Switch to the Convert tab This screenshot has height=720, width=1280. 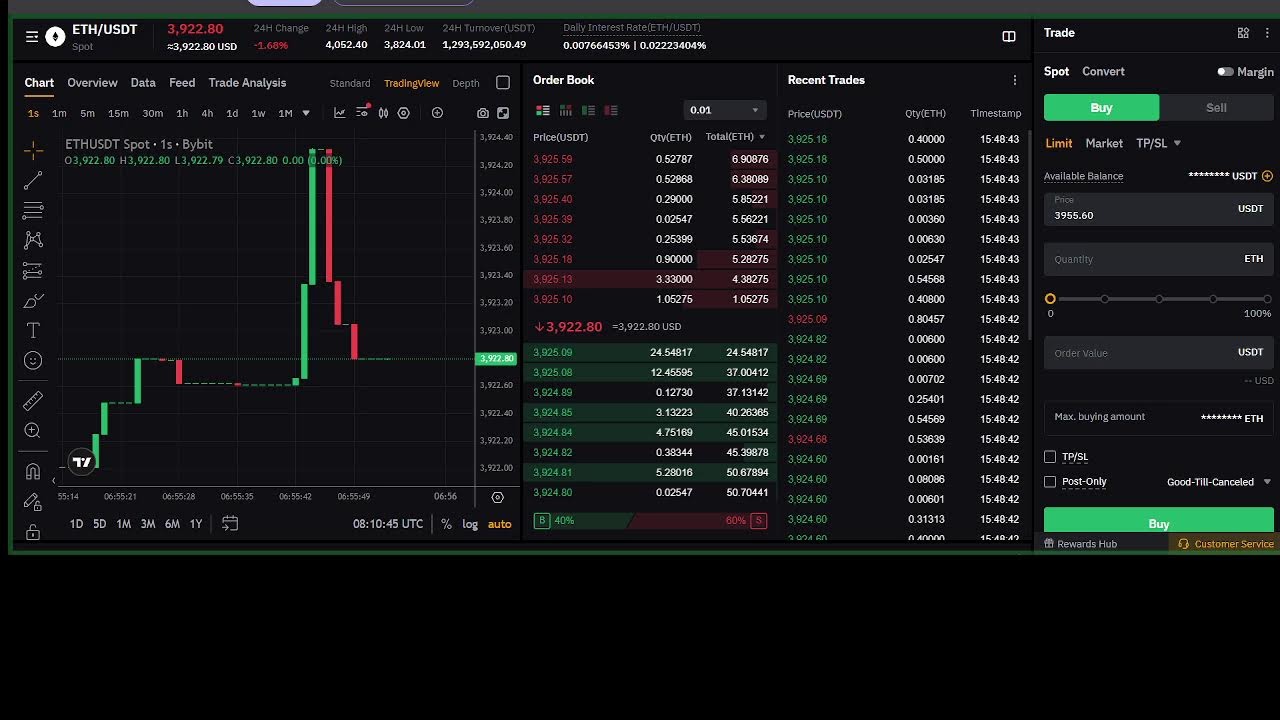(1103, 72)
